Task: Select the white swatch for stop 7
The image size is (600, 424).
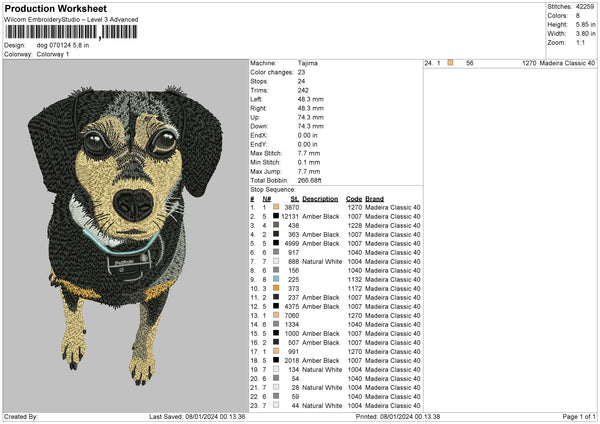Action: pos(275,261)
